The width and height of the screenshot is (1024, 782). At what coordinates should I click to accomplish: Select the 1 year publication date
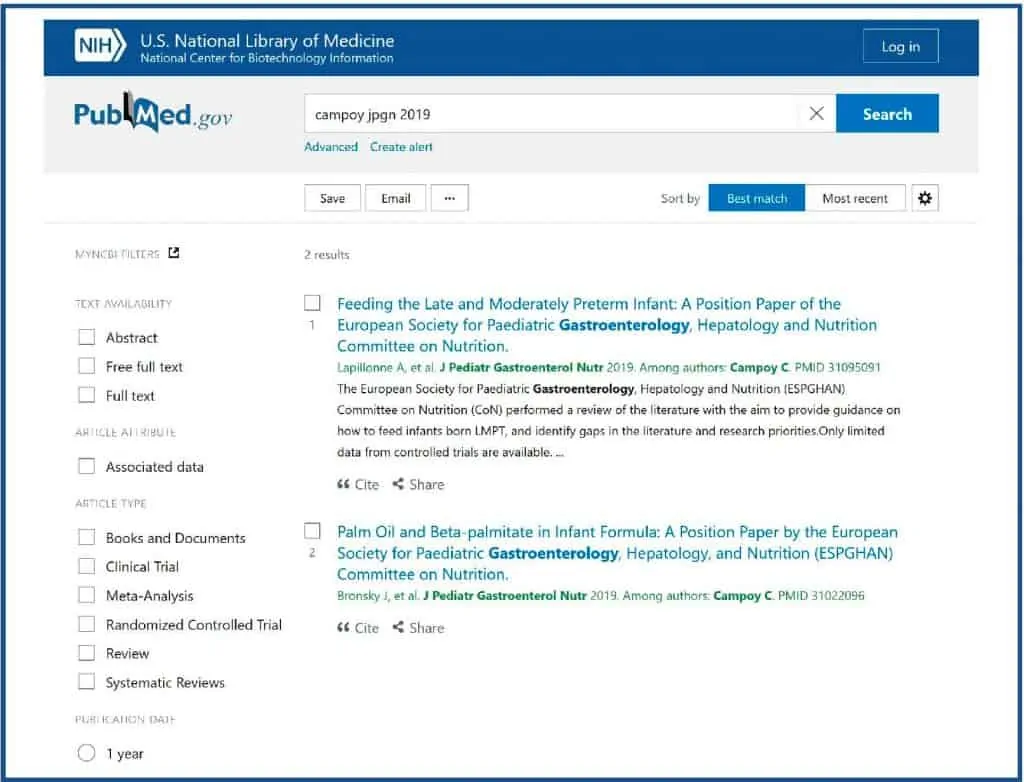click(87, 754)
